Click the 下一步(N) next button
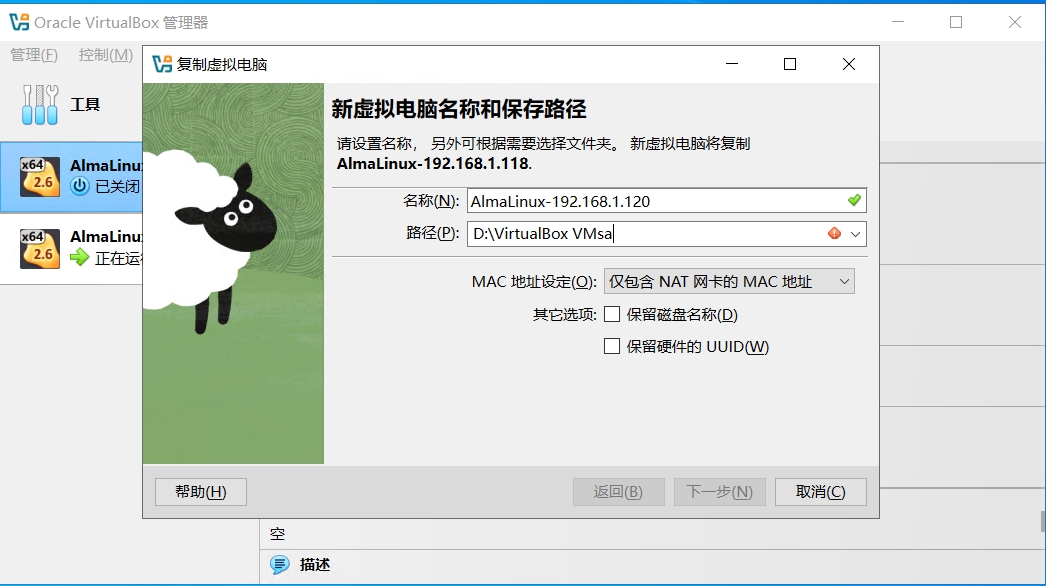Image resolution: width=1046 pixels, height=586 pixels. pyautogui.click(x=720, y=492)
